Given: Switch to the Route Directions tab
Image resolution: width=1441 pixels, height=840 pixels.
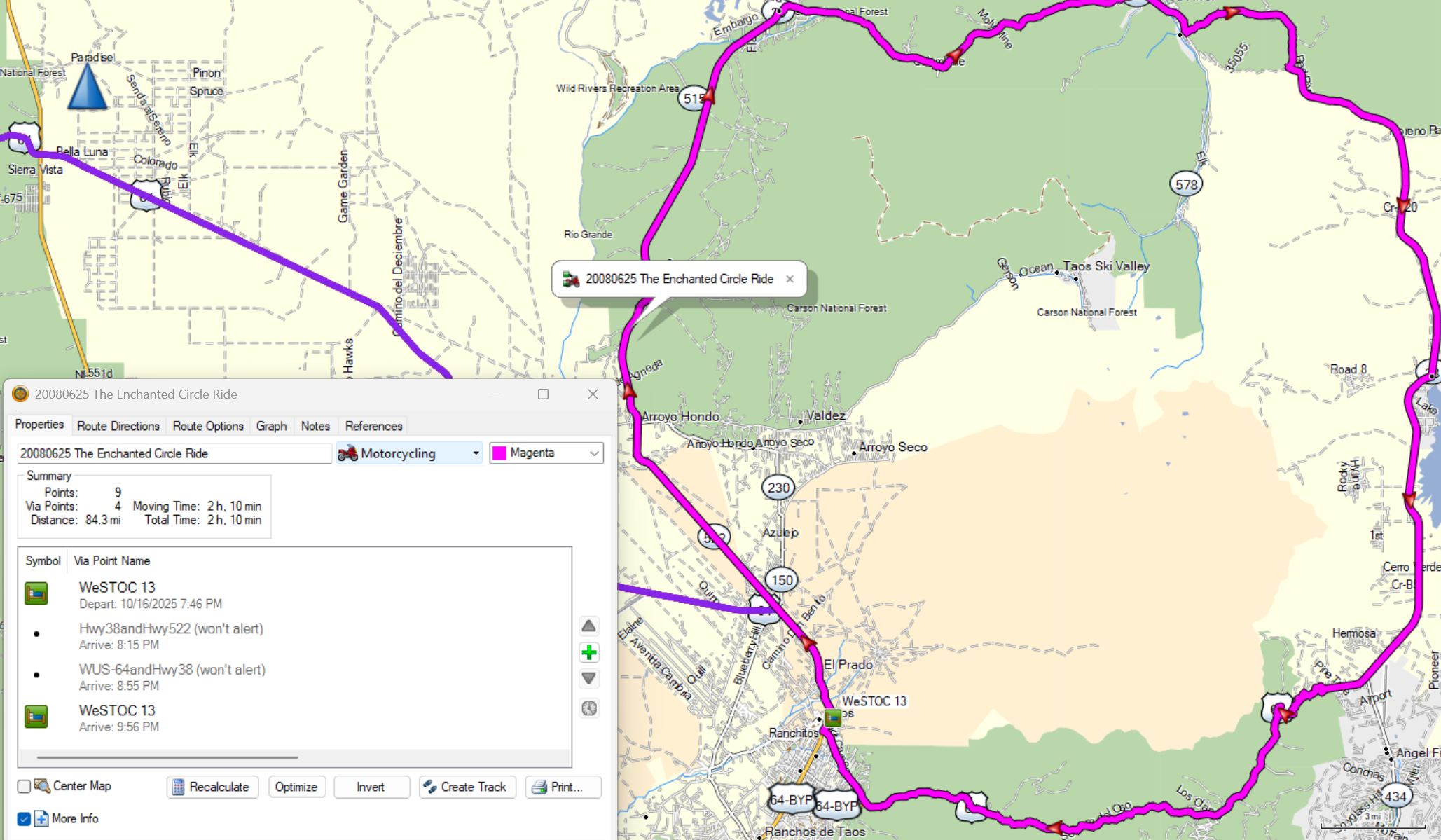Looking at the screenshot, I should tap(118, 426).
